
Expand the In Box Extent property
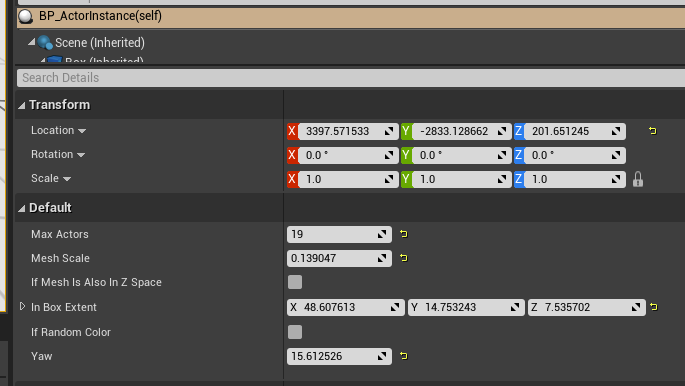click(x=22, y=307)
